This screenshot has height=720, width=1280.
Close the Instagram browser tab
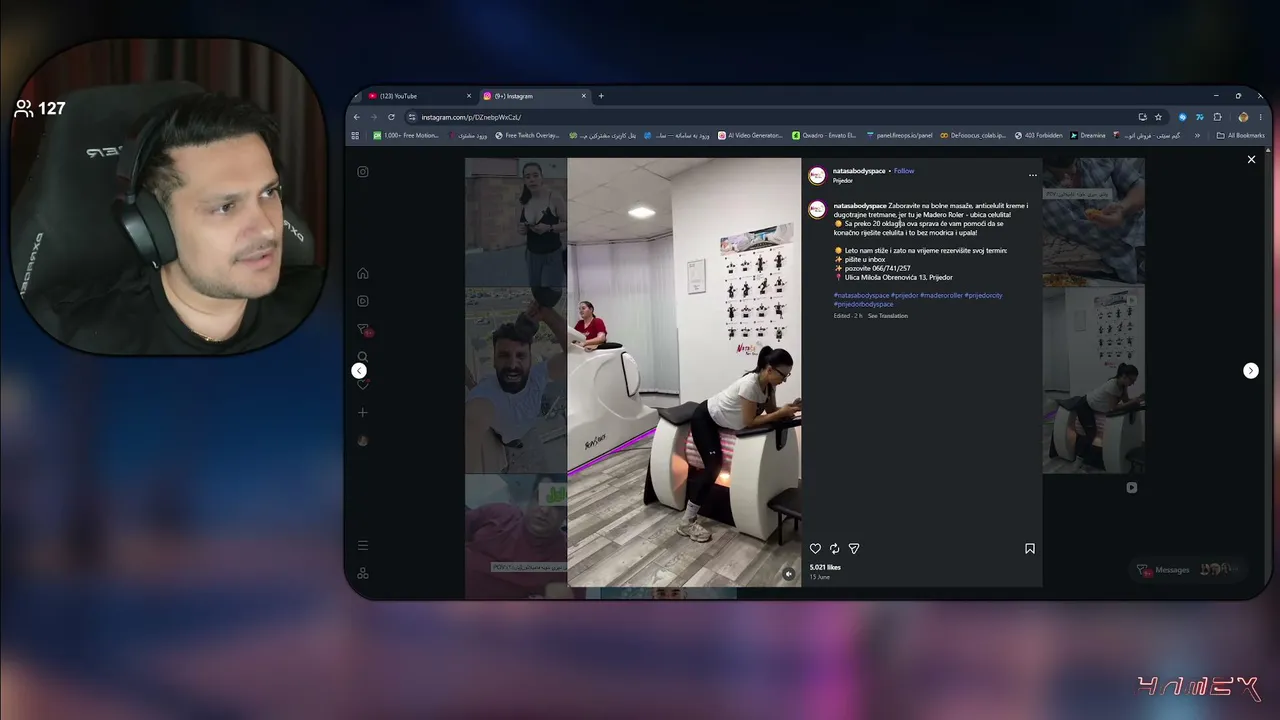click(x=584, y=96)
